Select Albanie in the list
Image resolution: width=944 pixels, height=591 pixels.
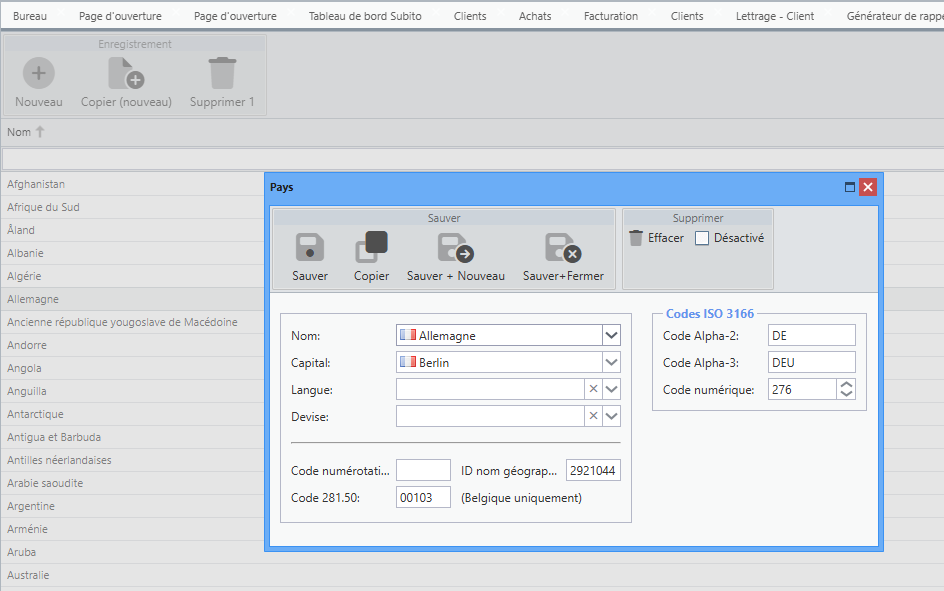[x=25, y=253]
